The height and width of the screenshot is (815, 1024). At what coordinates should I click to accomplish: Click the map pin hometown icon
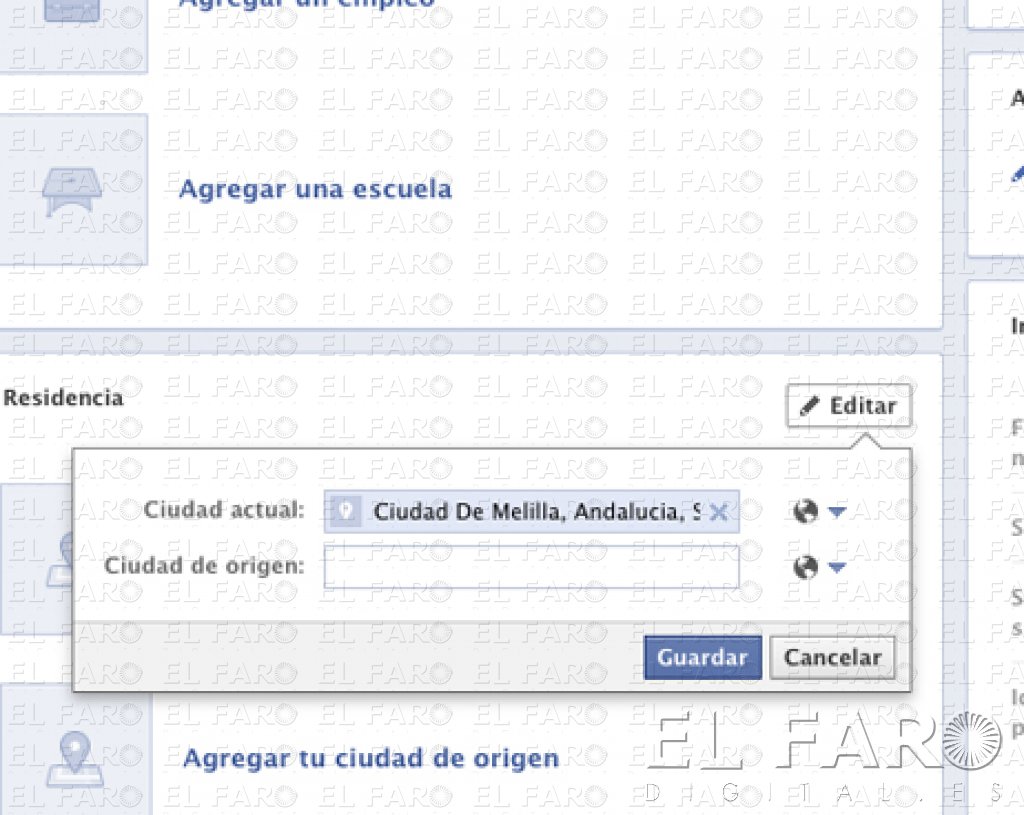[x=75, y=759]
